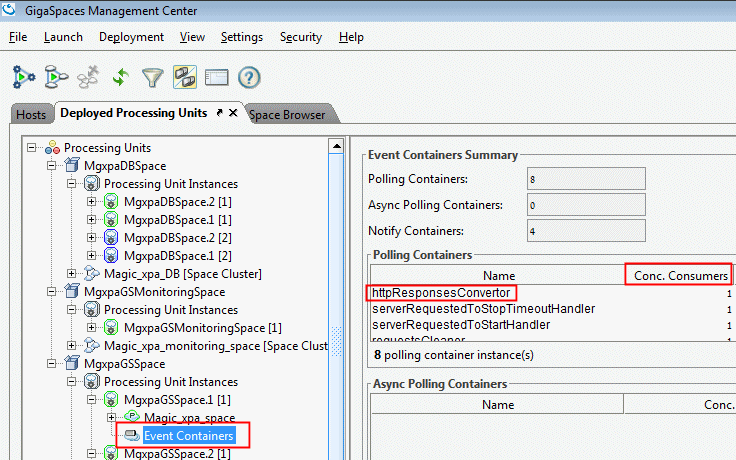Open the File menu
736x460 pixels.
point(18,37)
